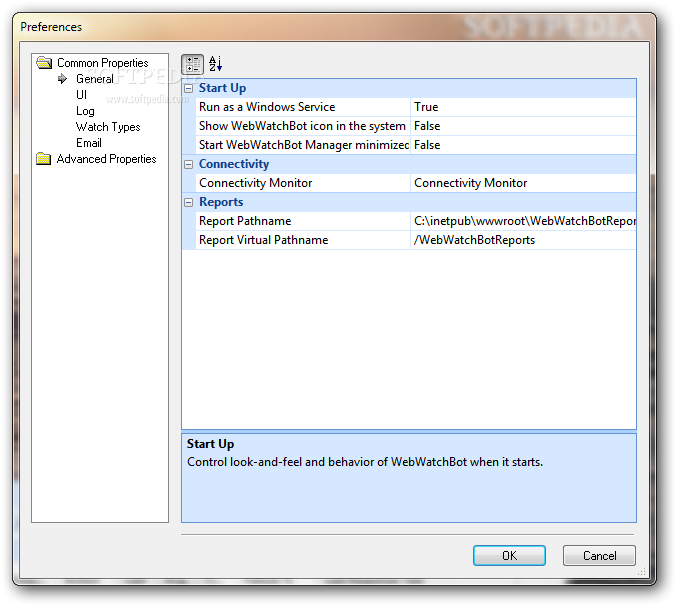
Task: Click the Connectivity Monitor value cell
Action: click(x=523, y=183)
